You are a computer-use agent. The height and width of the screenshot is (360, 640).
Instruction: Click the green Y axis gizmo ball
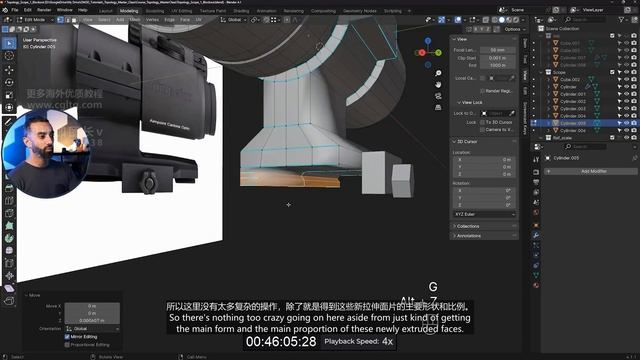438,53
